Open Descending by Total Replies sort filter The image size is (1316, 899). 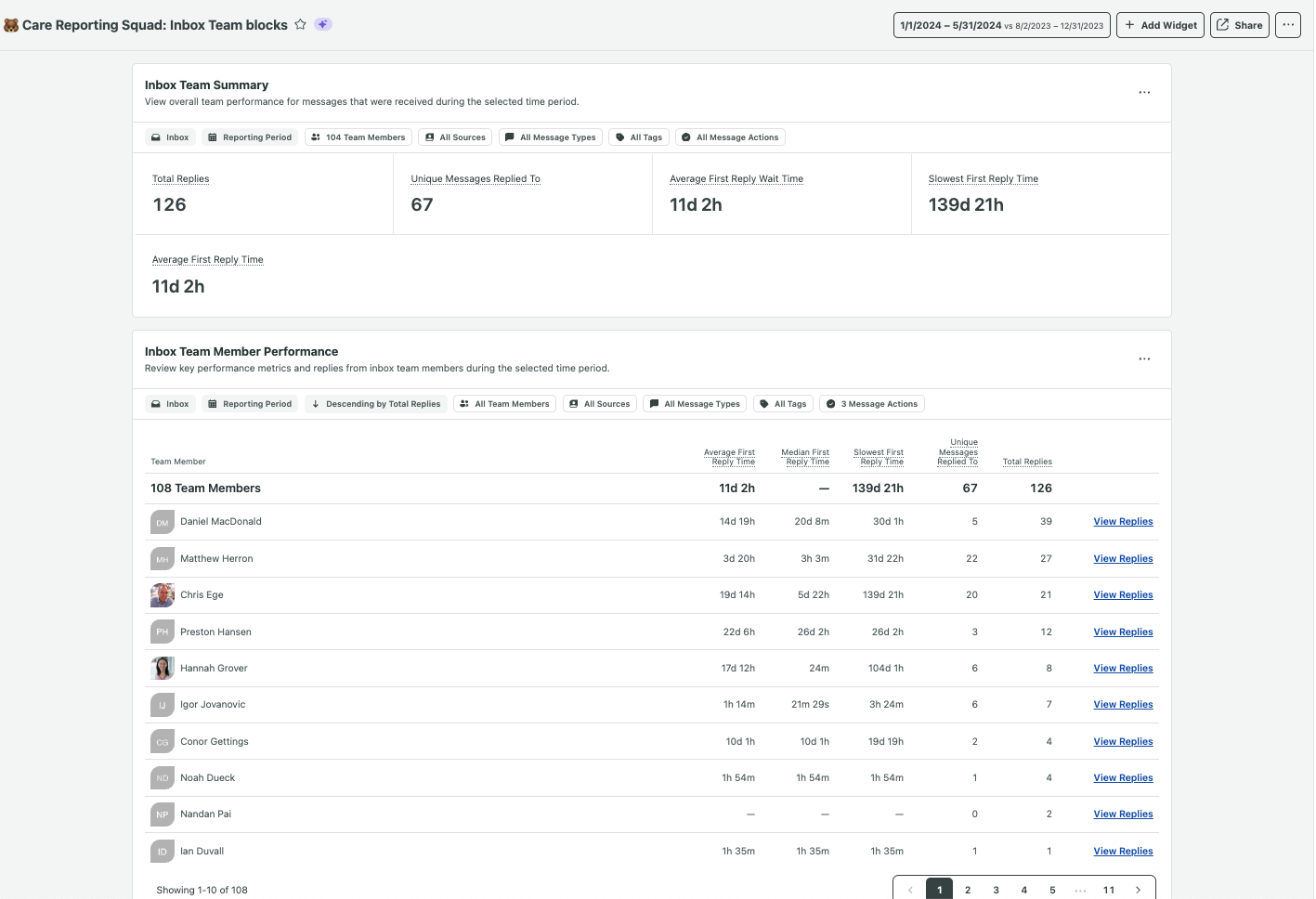pos(376,404)
